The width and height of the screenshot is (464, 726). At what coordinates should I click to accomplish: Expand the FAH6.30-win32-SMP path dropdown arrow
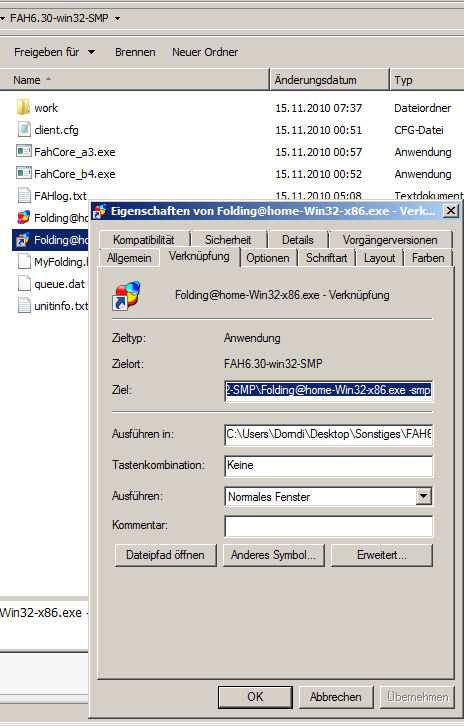point(117,19)
